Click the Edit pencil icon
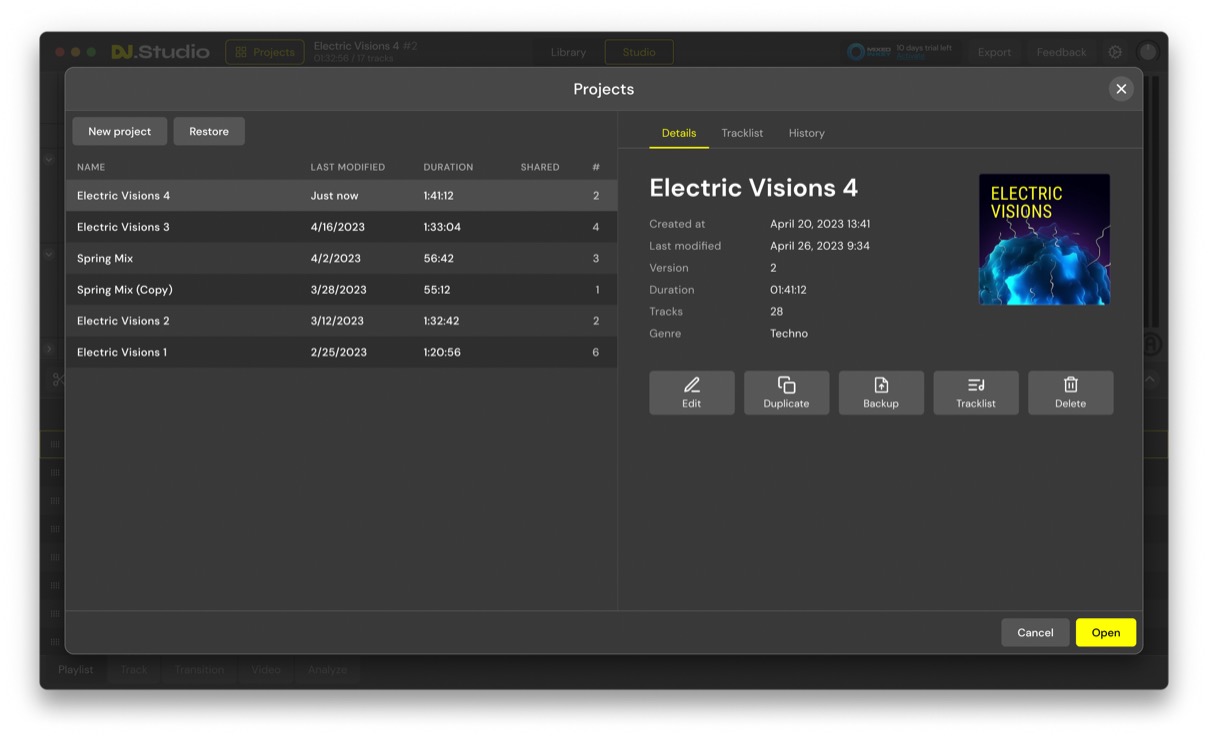The width and height of the screenshot is (1208, 737). tap(691, 385)
